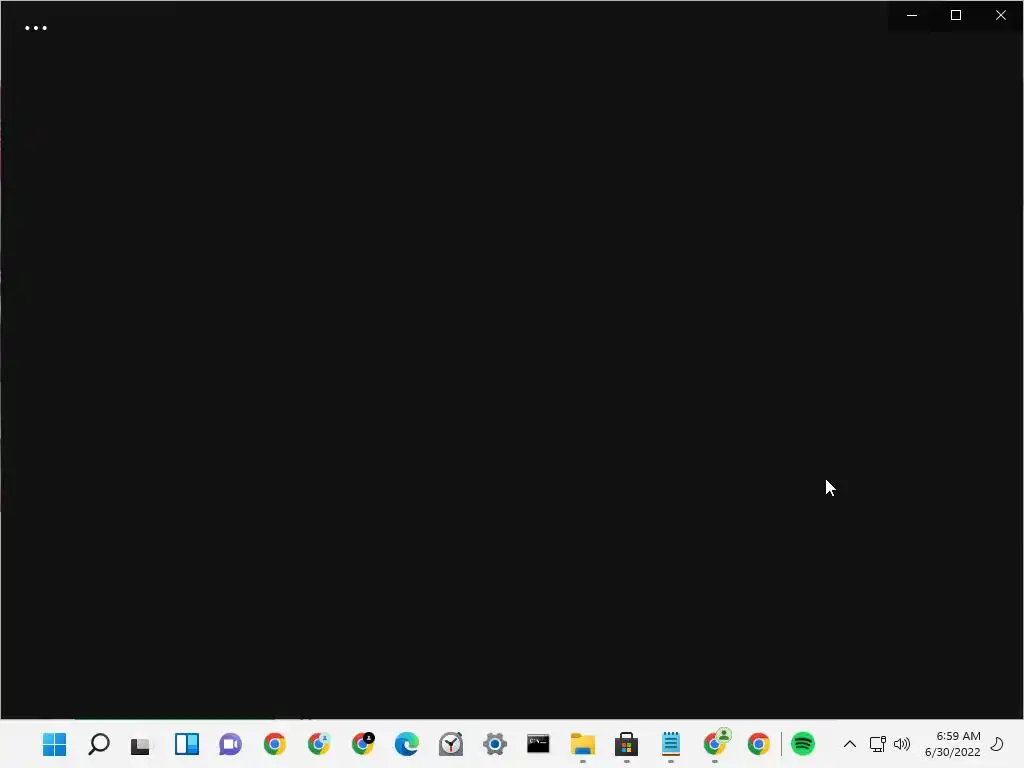Open the Settings gear icon
This screenshot has height=768, width=1024.
coord(495,744)
